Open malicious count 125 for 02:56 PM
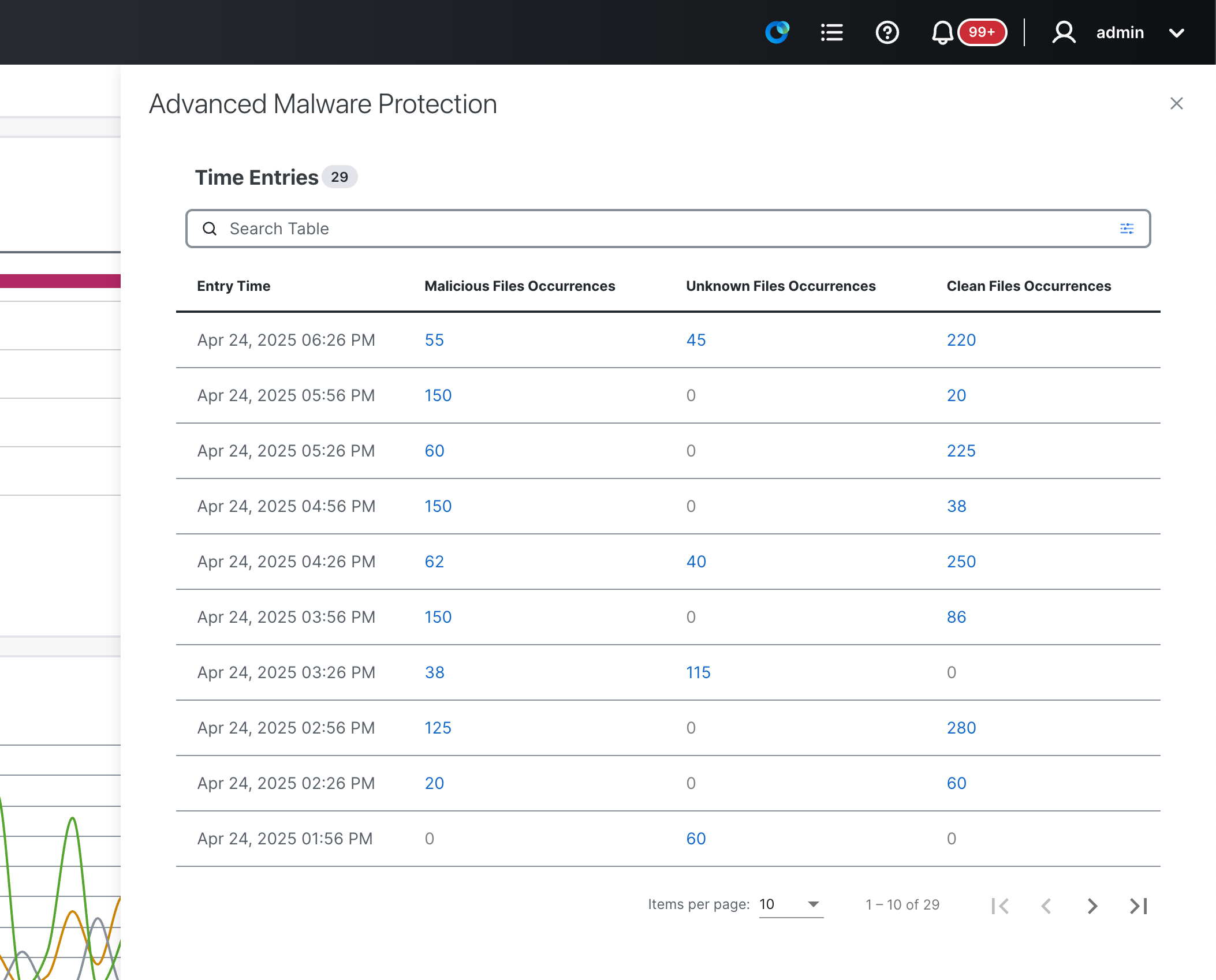 [x=438, y=728]
